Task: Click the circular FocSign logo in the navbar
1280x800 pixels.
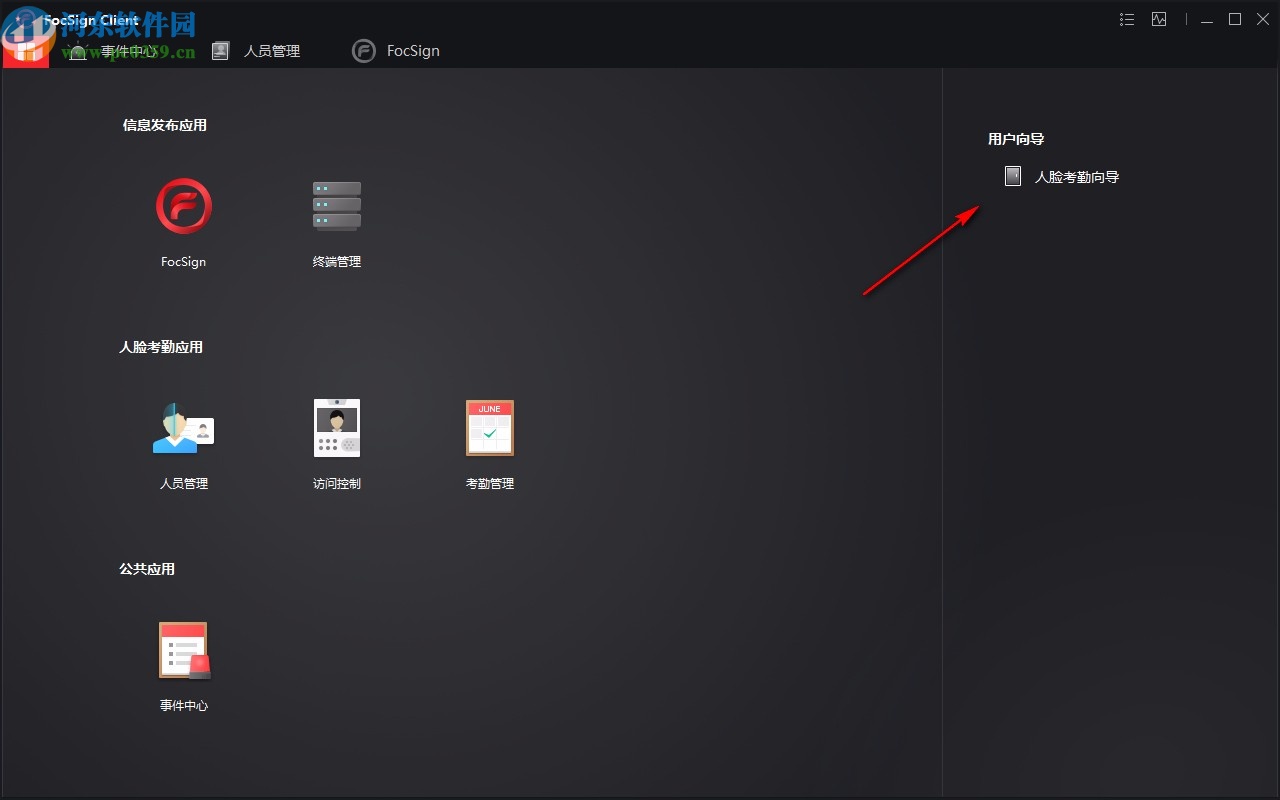Action: (x=364, y=50)
